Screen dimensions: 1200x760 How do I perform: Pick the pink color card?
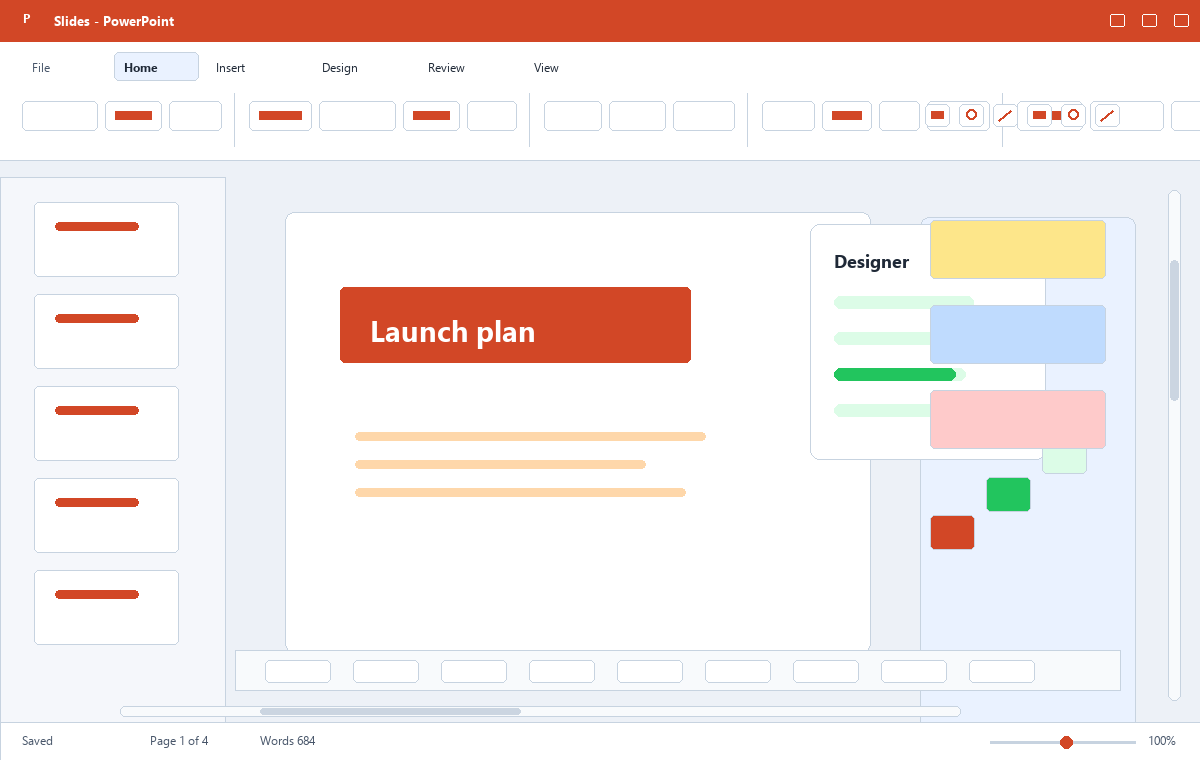click(x=1018, y=419)
